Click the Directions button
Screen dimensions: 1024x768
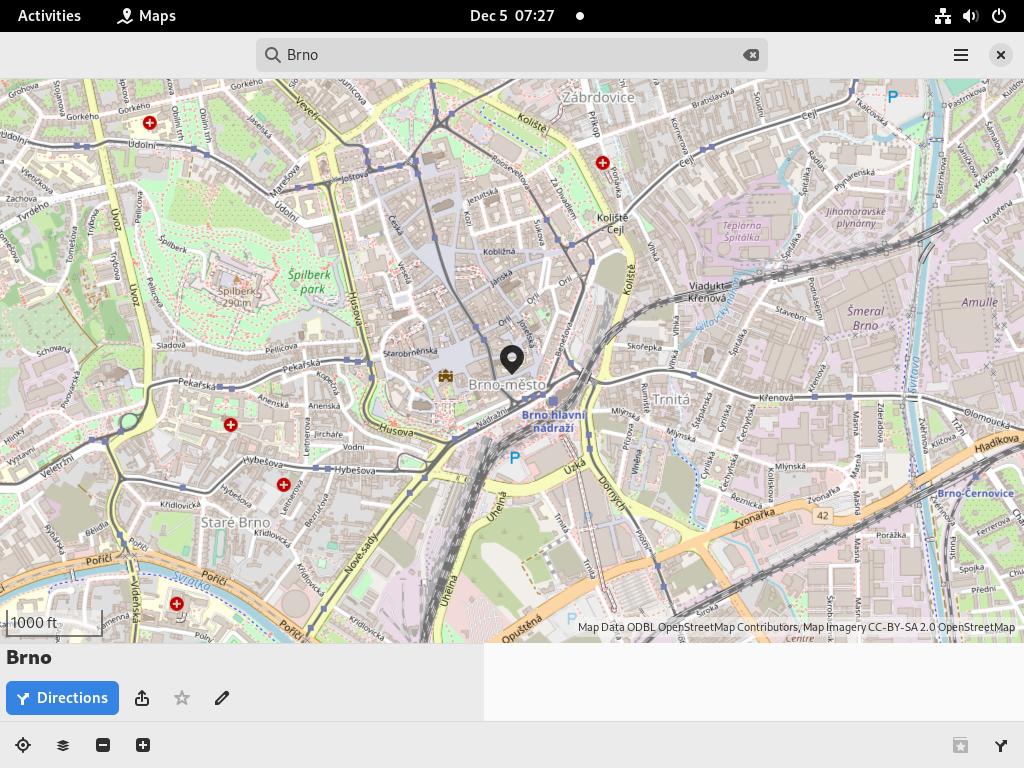click(x=63, y=697)
